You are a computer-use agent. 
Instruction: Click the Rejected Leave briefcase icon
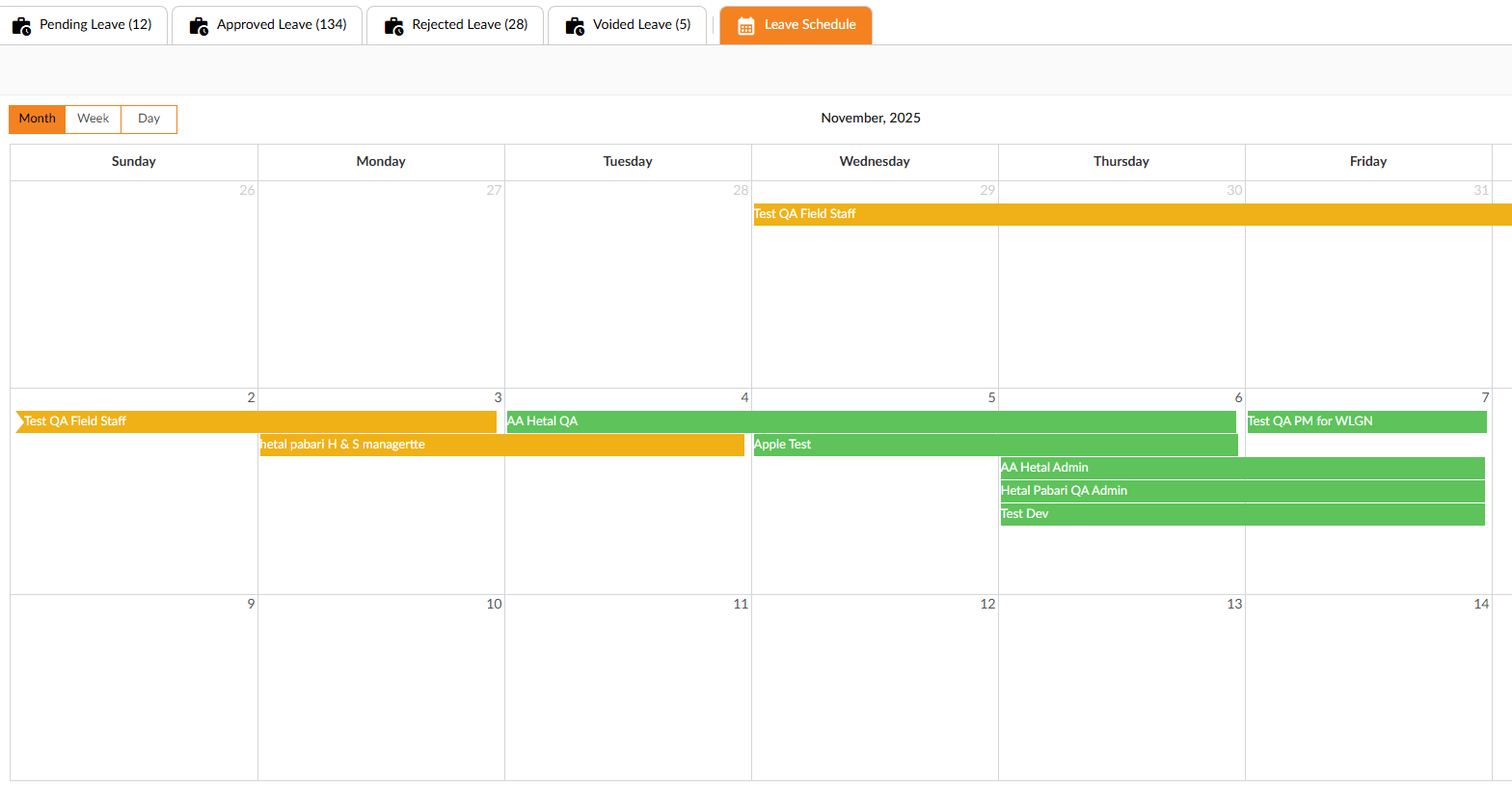pos(393,26)
